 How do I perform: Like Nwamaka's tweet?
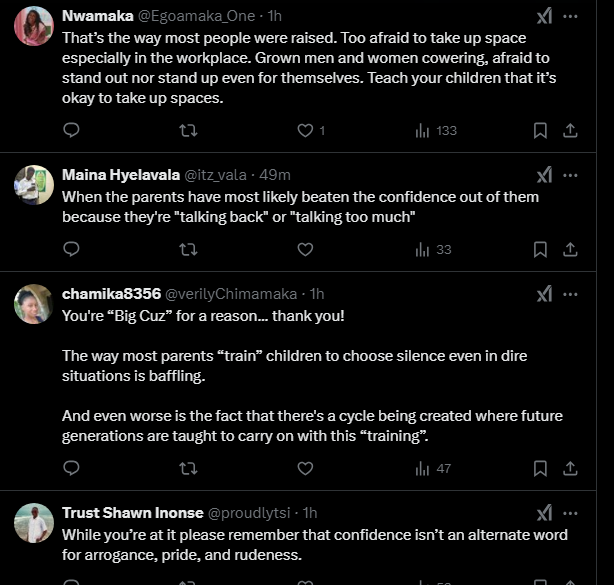[x=305, y=130]
